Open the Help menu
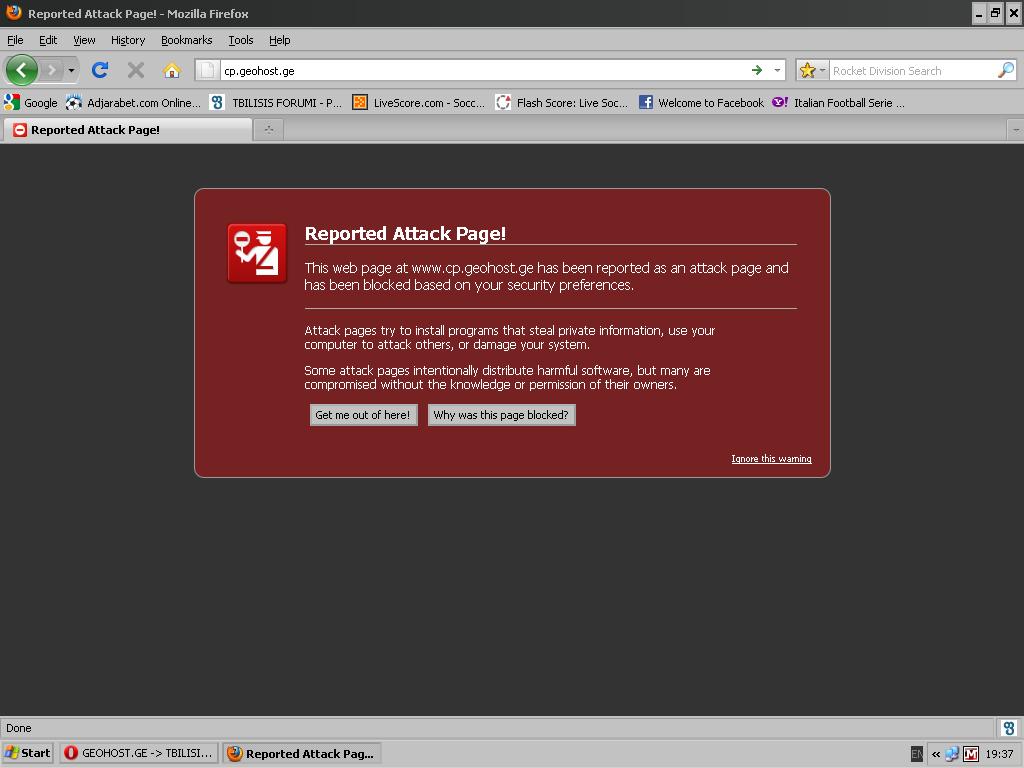1024x768 pixels. pyautogui.click(x=280, y=40)
